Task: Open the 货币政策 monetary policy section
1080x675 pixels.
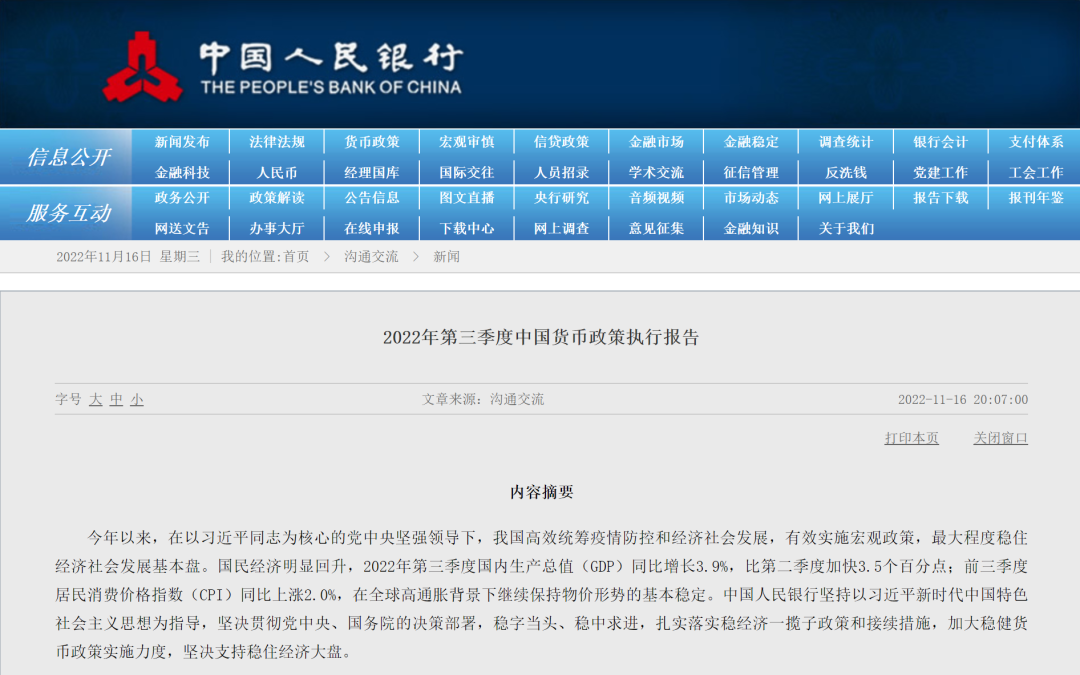Action: (x=371, y=141)
